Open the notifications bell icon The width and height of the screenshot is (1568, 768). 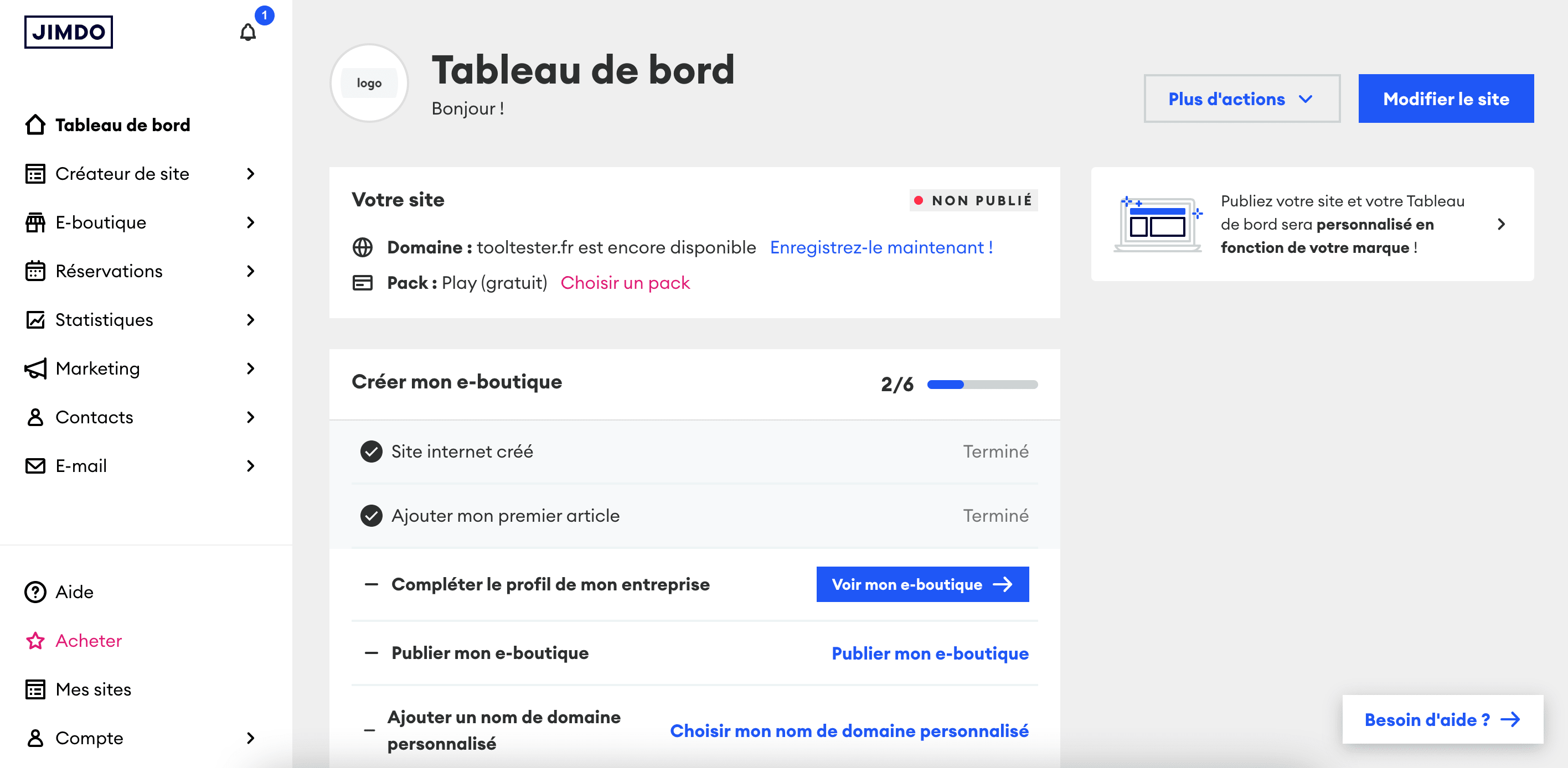point(247,32)
